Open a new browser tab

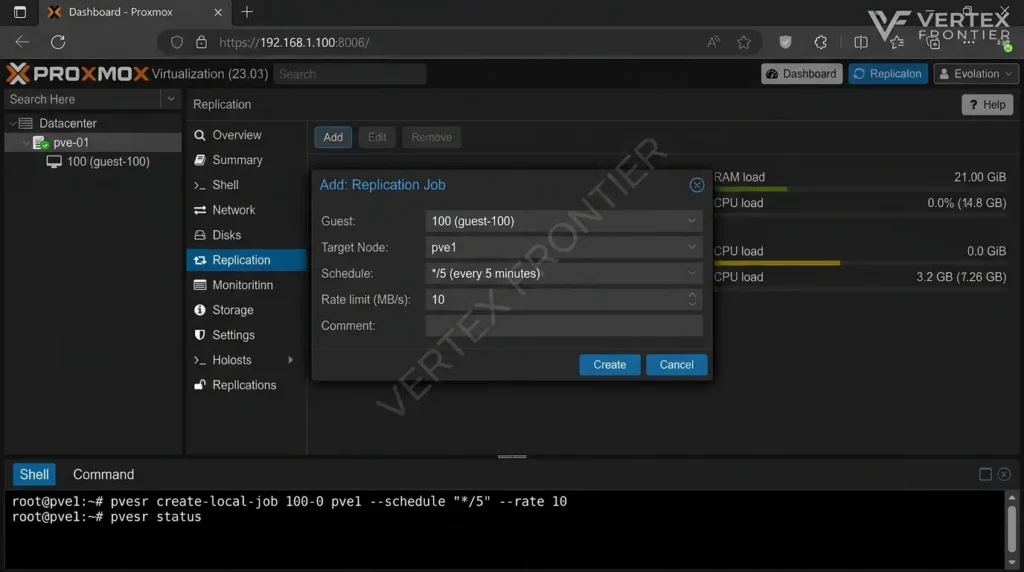(x=247, y=12)
